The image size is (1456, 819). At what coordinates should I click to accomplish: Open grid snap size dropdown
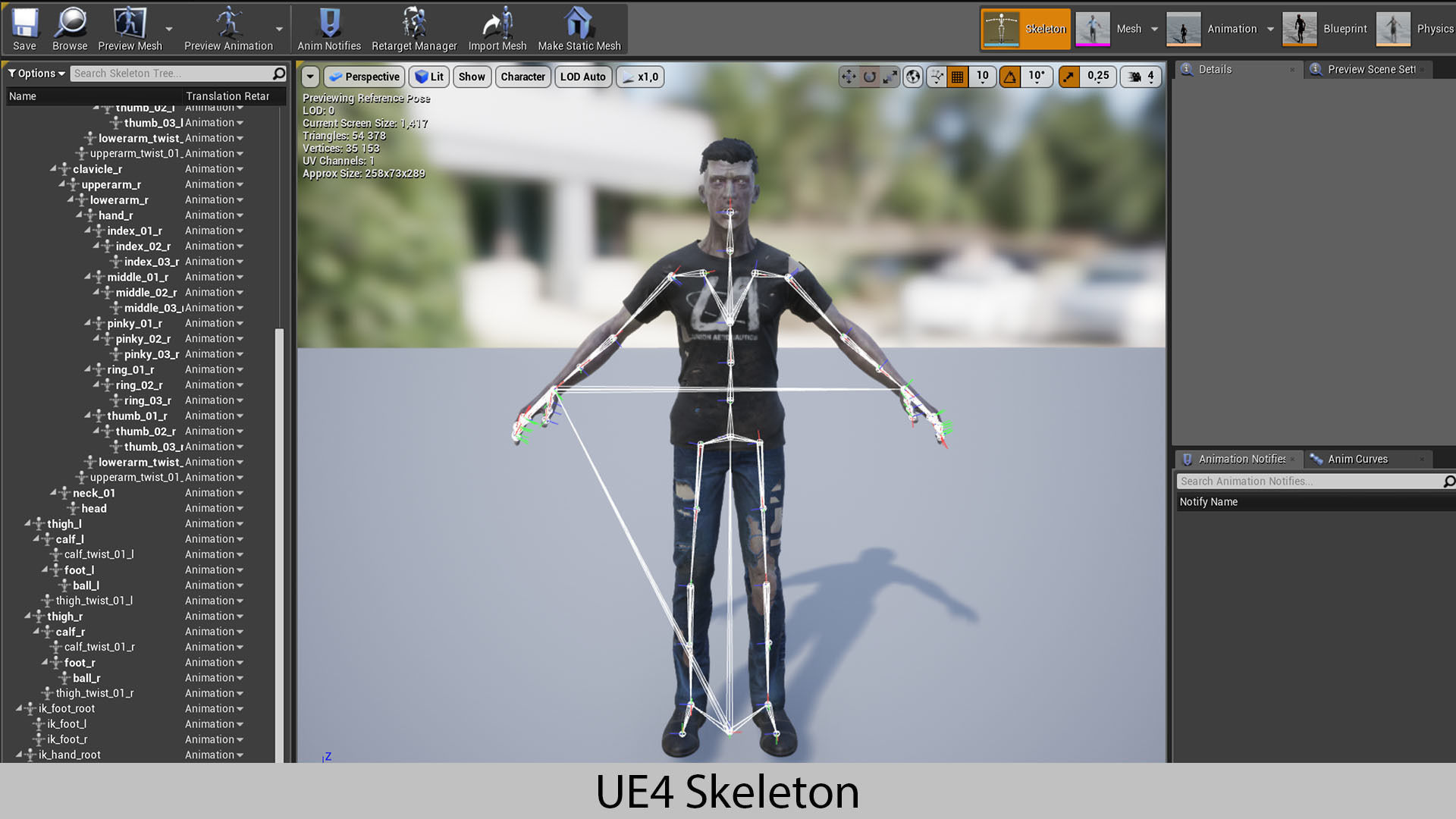983,77
